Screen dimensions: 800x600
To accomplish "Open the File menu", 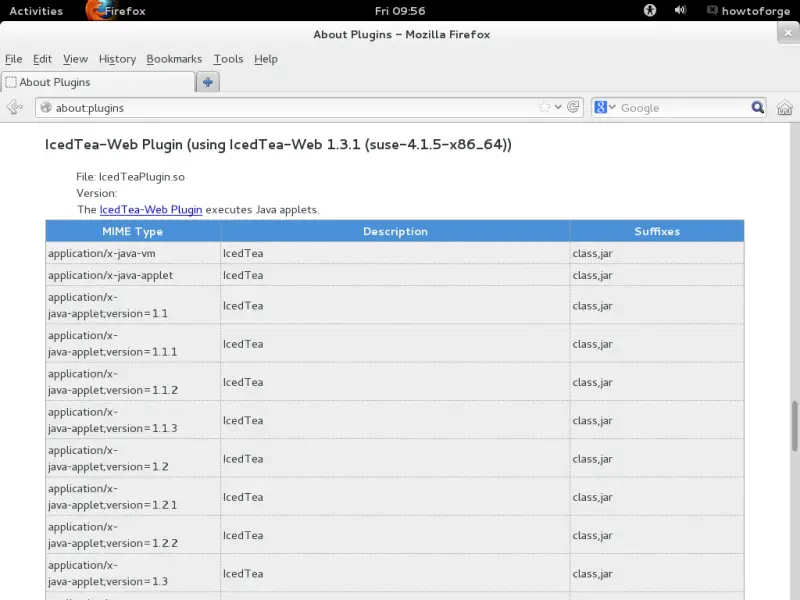I will 13,59.
